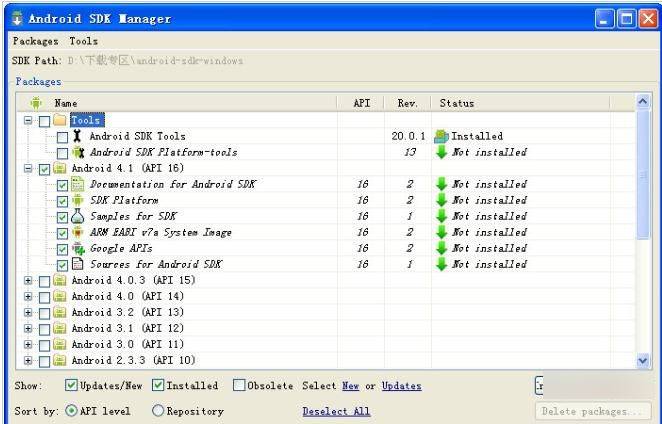Image resolution: width=662 pixels, height=424 pixels.
Task: Click the scrollbar down arrow
Action: tap(643, 360)
